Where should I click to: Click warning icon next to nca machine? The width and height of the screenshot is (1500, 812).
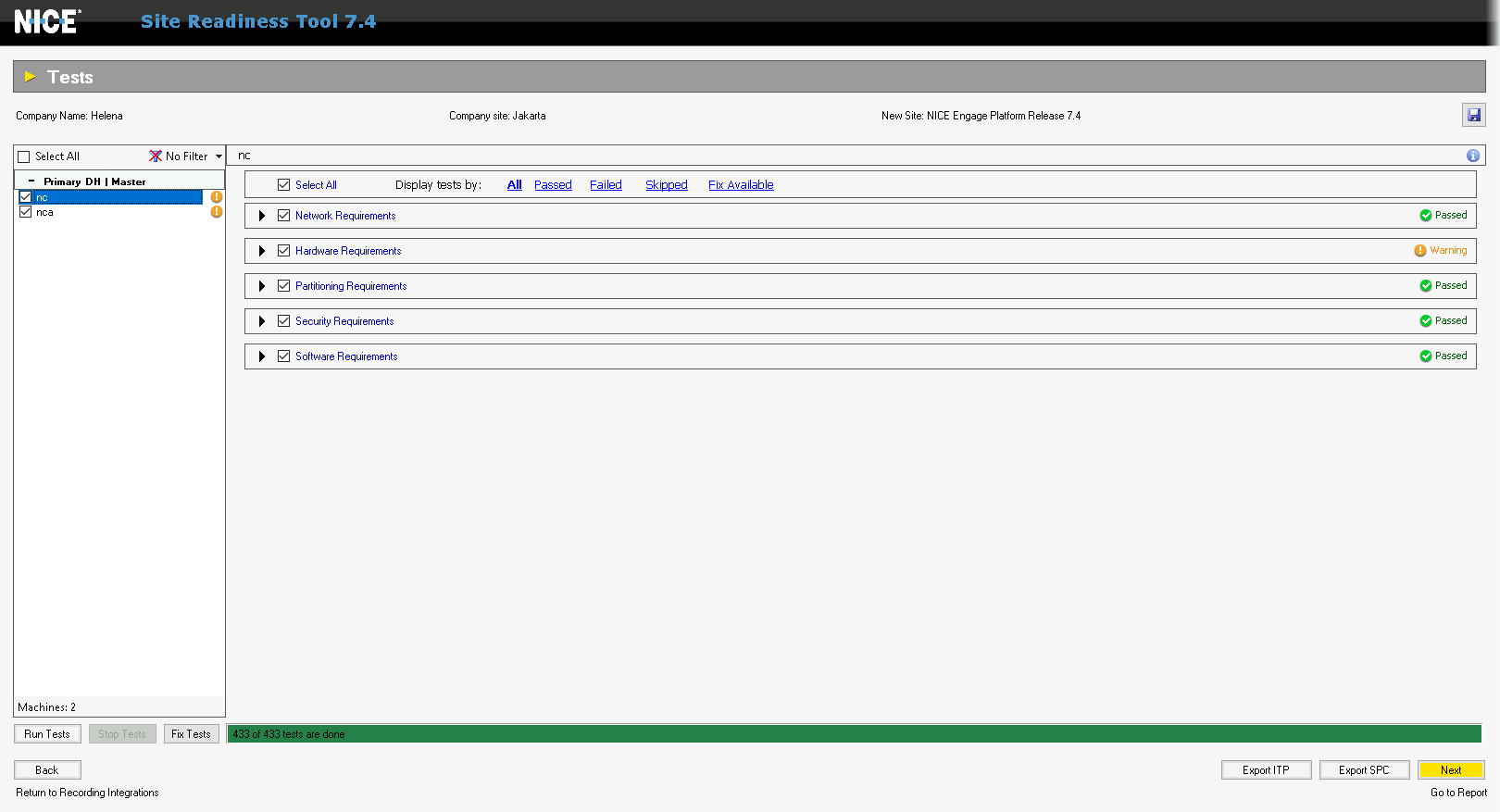click(217, 212)
